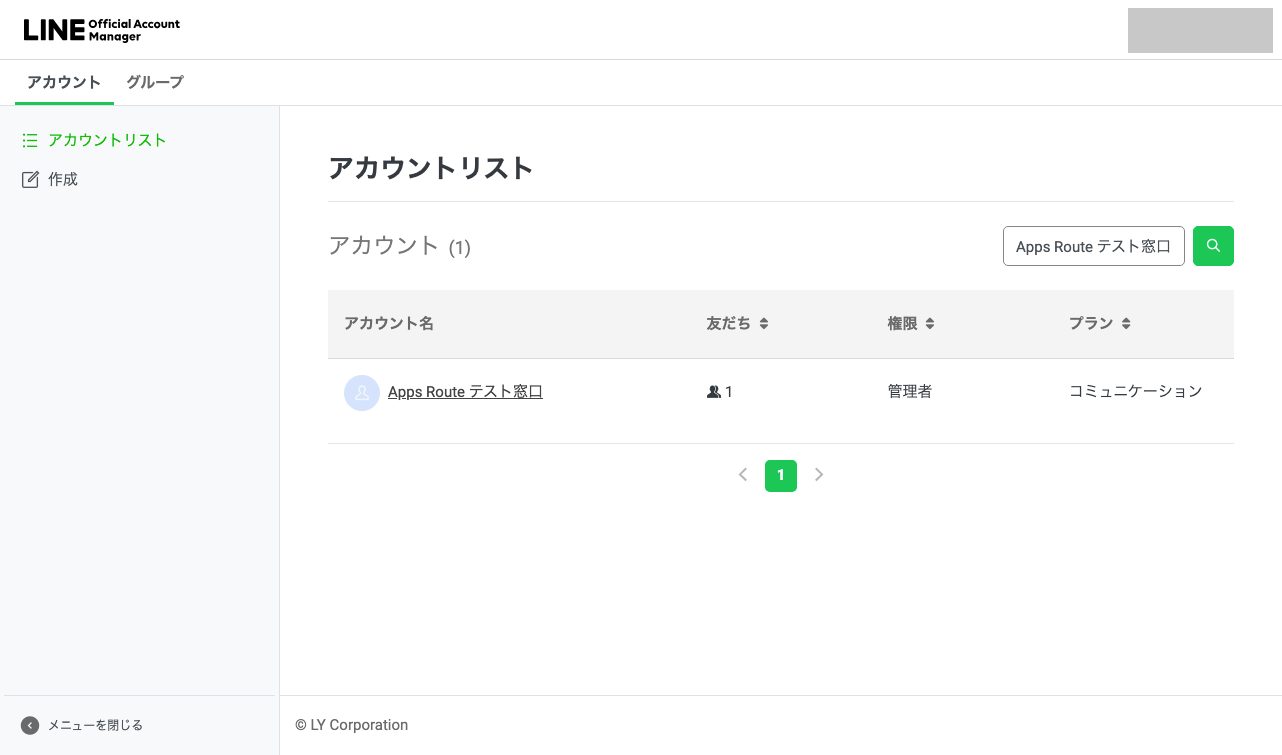Open the Apps Route テスト窓口 account link

click(465, 392)
